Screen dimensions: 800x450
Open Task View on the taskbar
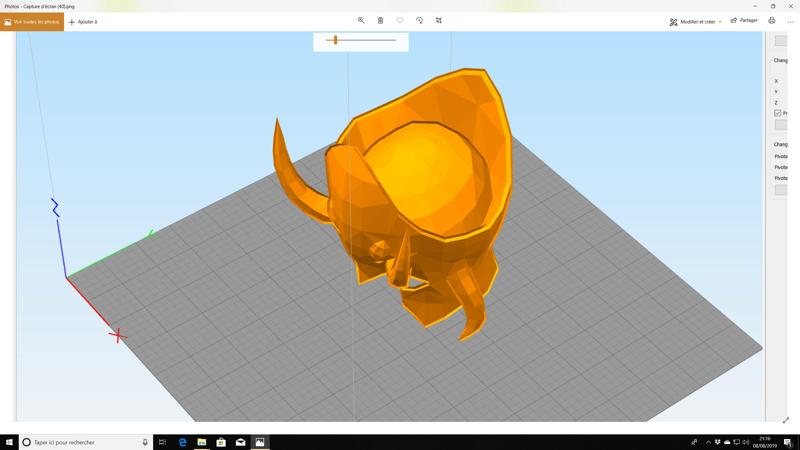click(x=162, y=442)
